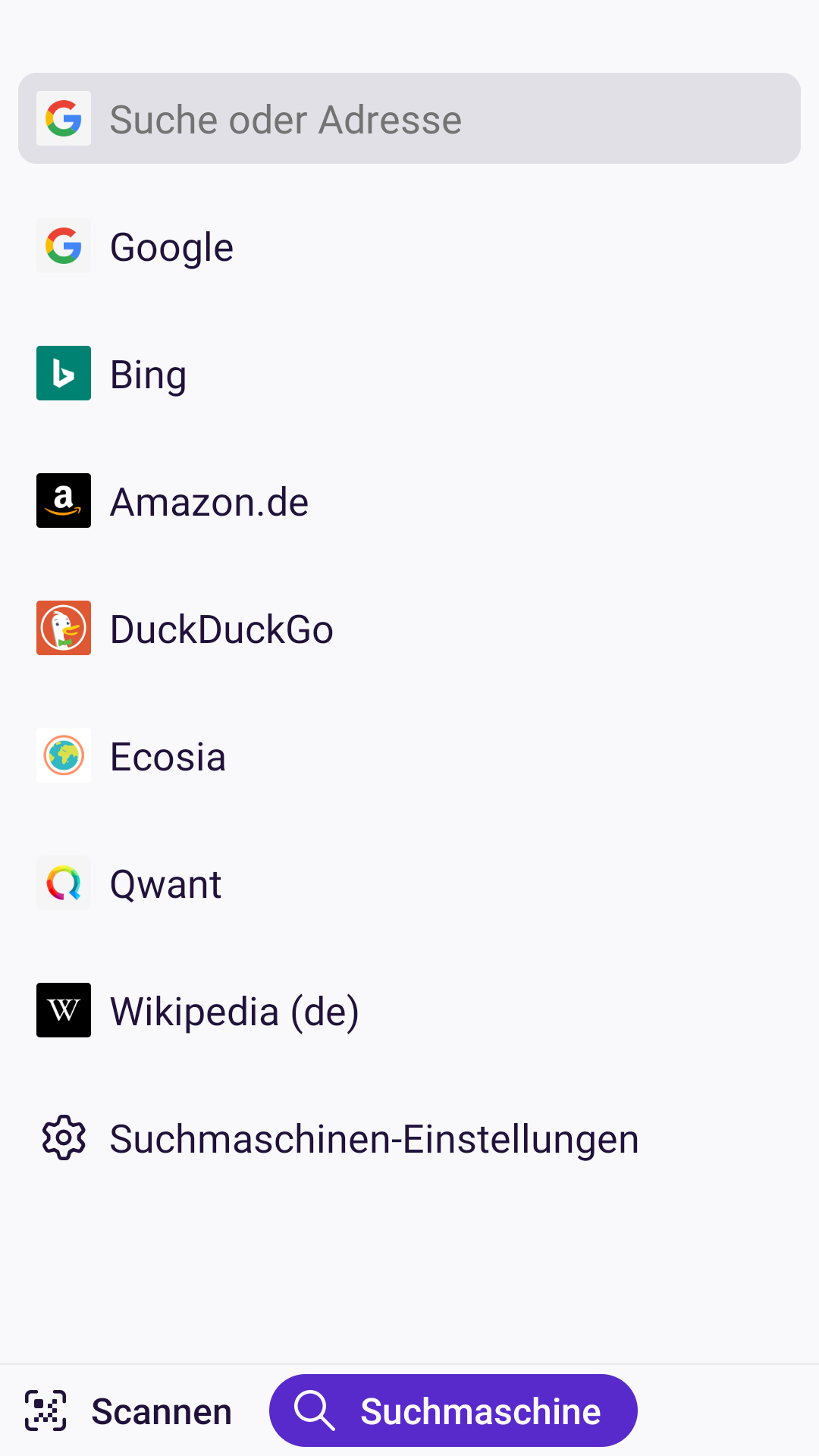Switch search engine to DuckDuckGo
The image size is (819, 1456).
tap(221, 629)
